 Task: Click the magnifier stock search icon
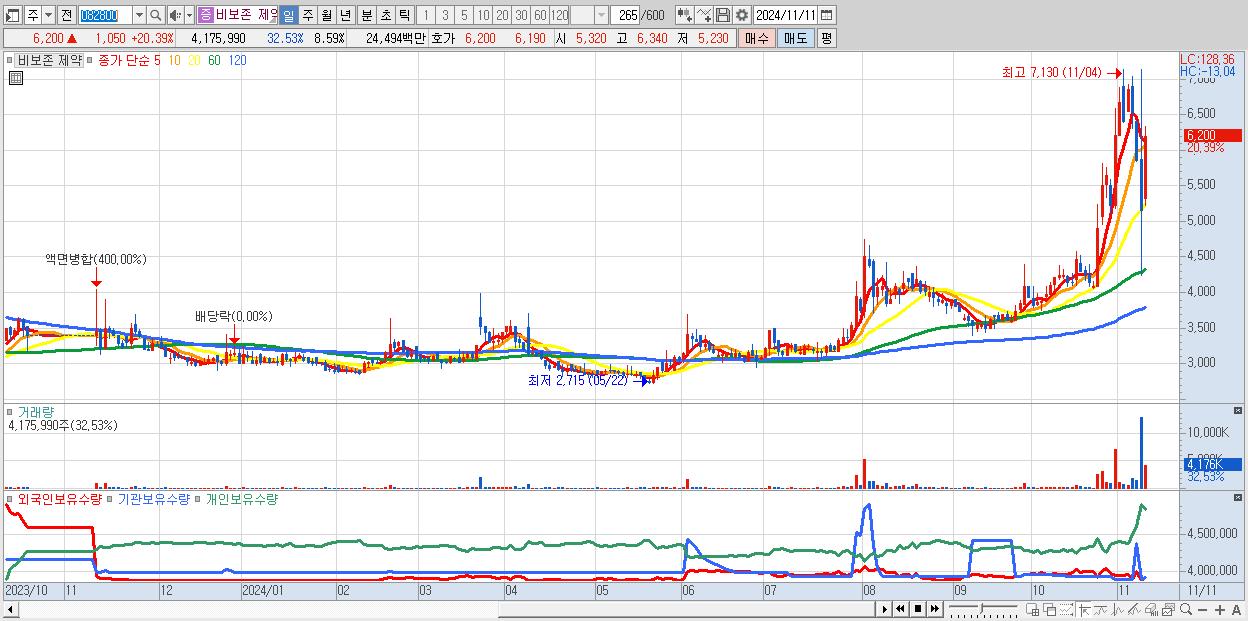[156, 16]
